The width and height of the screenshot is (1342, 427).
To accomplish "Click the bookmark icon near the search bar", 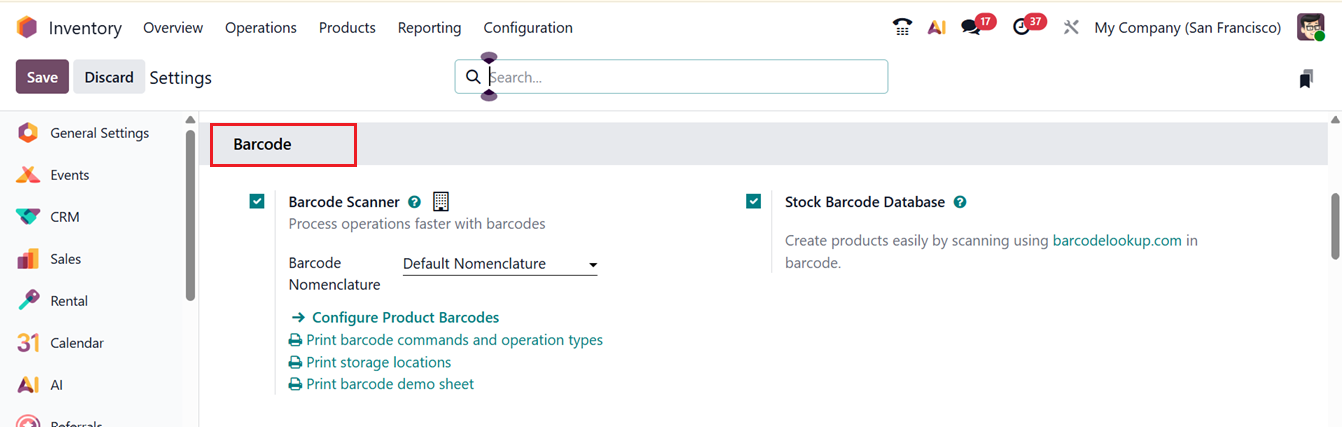I will click(1305, 78).
